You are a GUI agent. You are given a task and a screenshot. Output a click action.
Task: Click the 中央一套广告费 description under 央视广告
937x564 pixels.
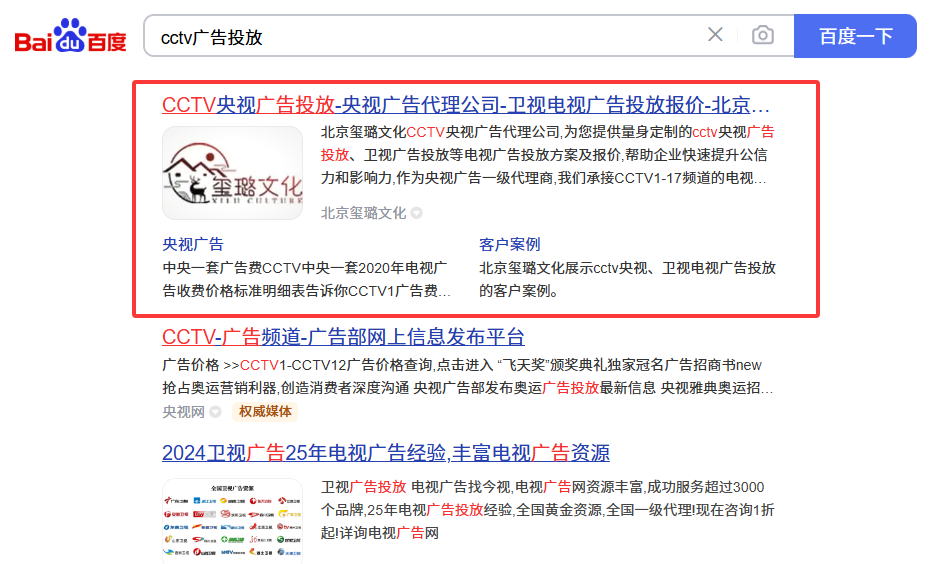305,279
